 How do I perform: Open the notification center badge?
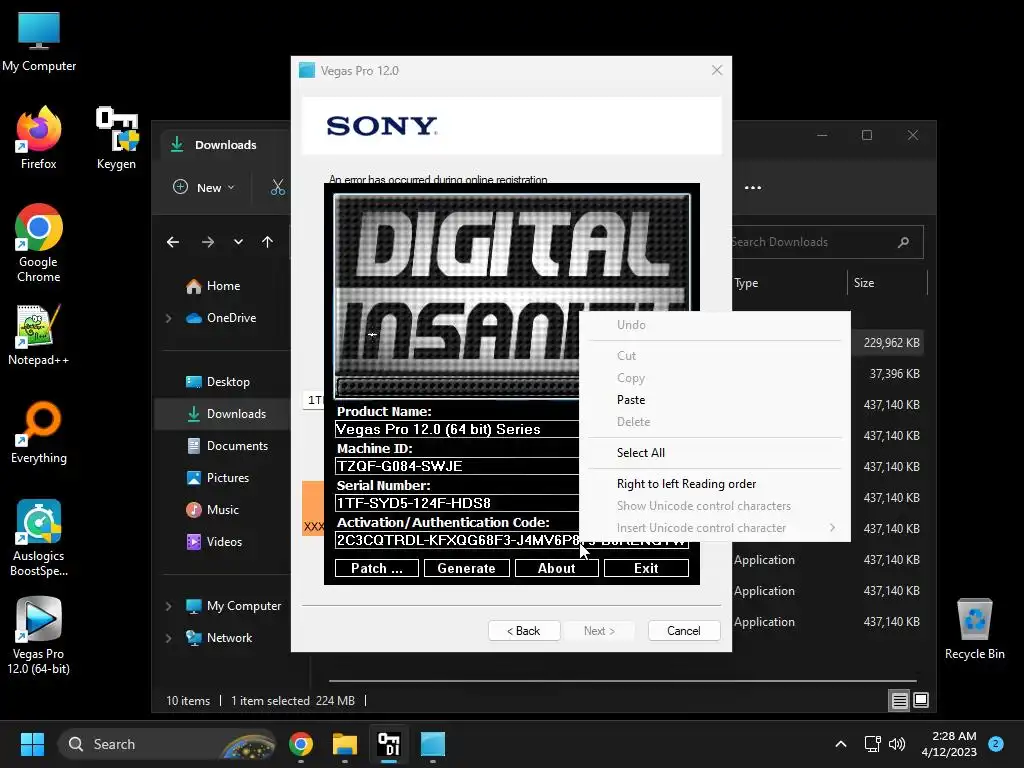[x=996, y=744]
